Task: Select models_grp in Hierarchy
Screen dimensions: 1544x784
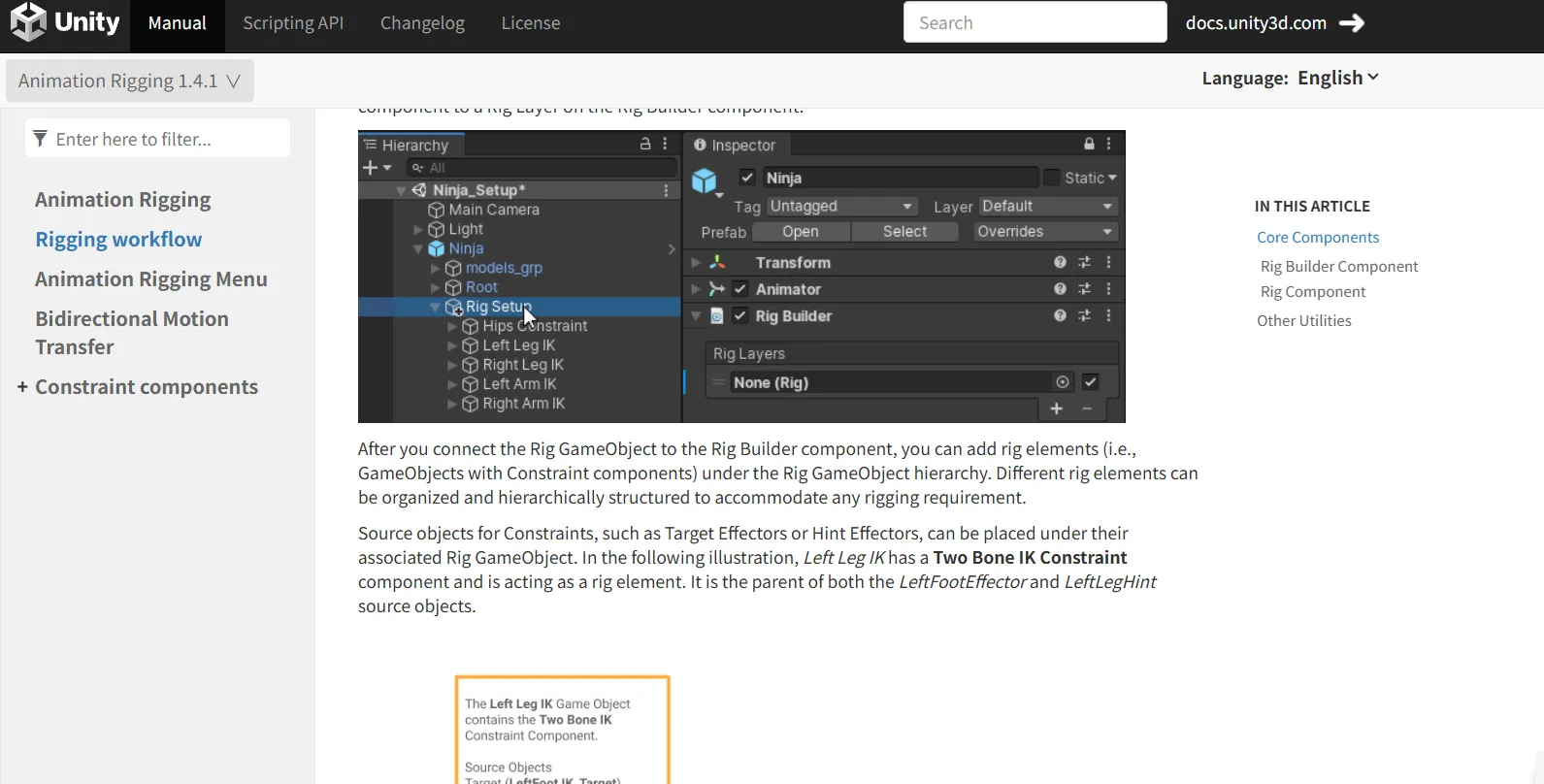Action: point(503,268)
